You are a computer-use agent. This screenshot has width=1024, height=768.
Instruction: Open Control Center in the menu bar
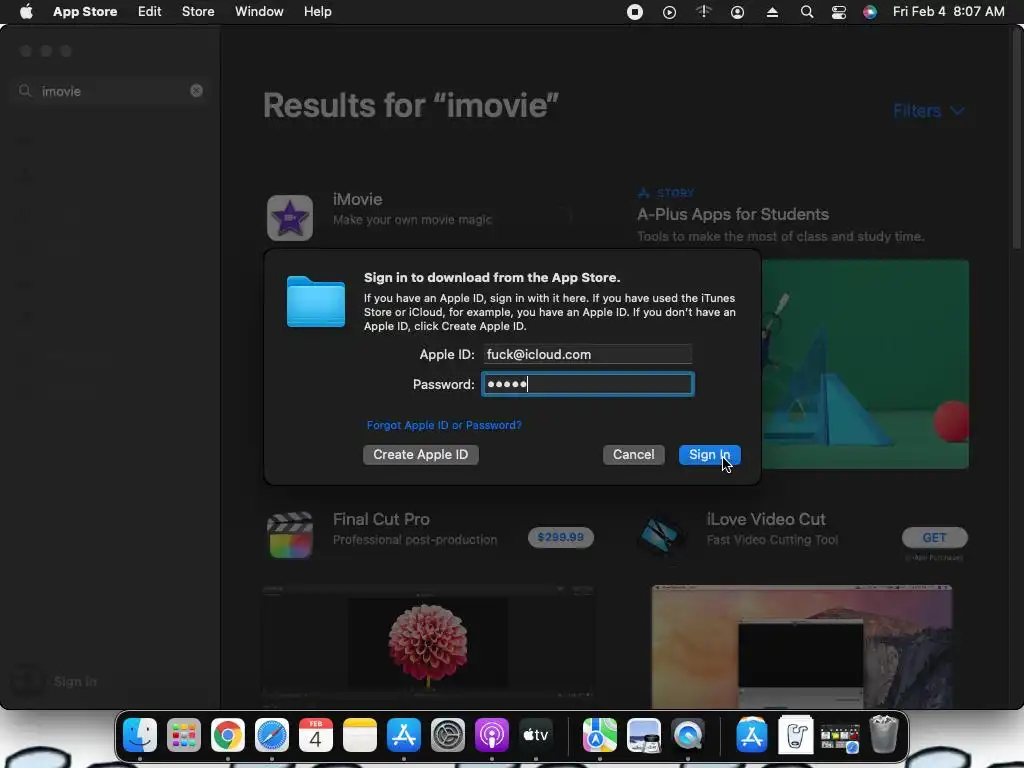(839, 12)
